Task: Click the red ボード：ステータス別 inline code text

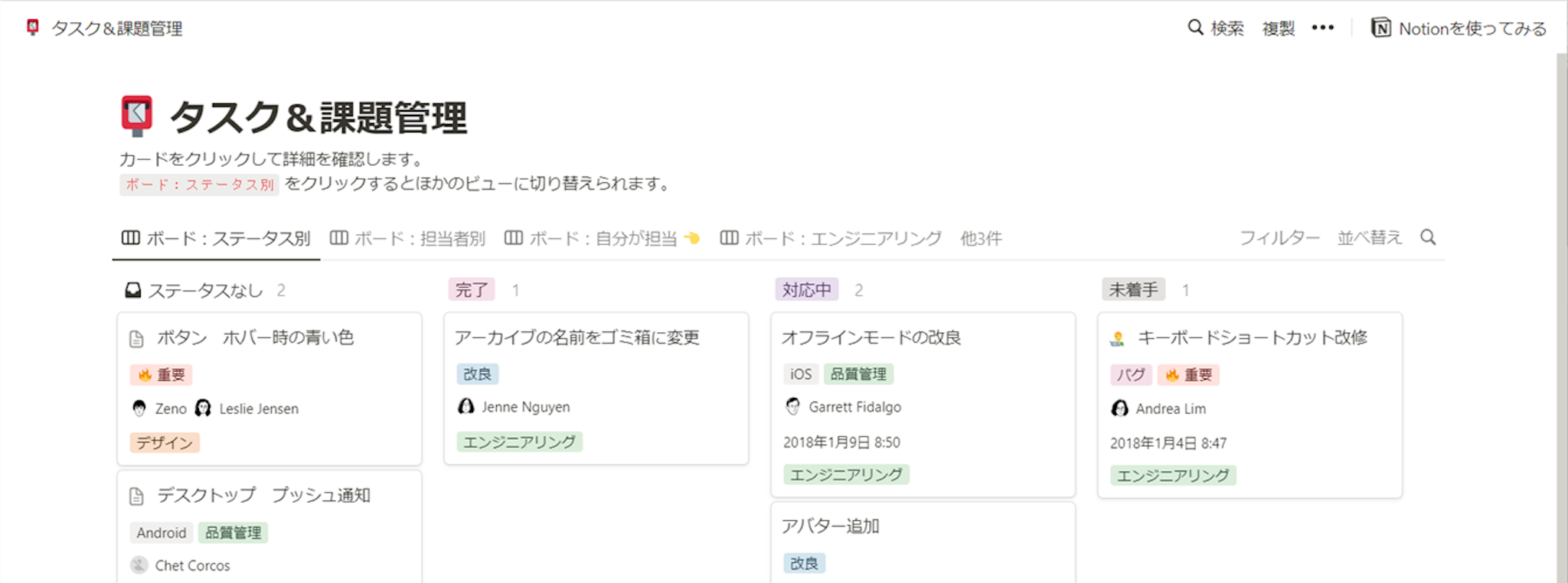Action: [x=200, y=184]
